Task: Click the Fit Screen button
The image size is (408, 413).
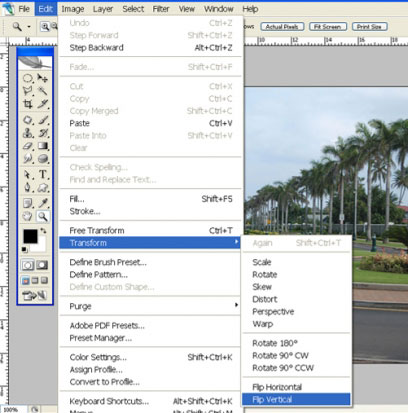Action: coord(328,27)
